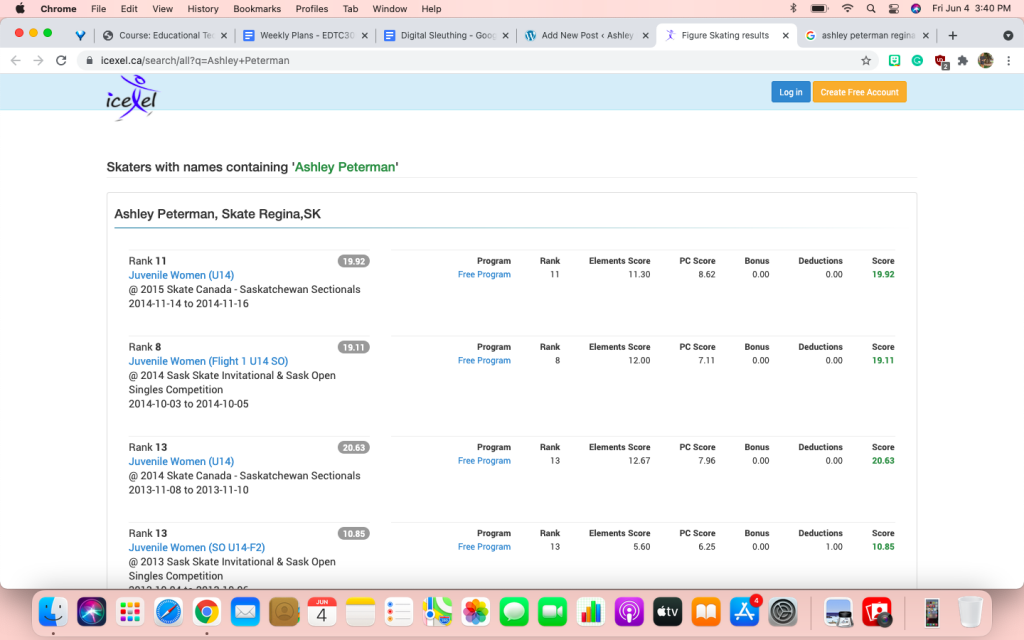This screenshot has height=640, width=1024.
Task: Bookmark this page with the star icon
Action: 866,61
